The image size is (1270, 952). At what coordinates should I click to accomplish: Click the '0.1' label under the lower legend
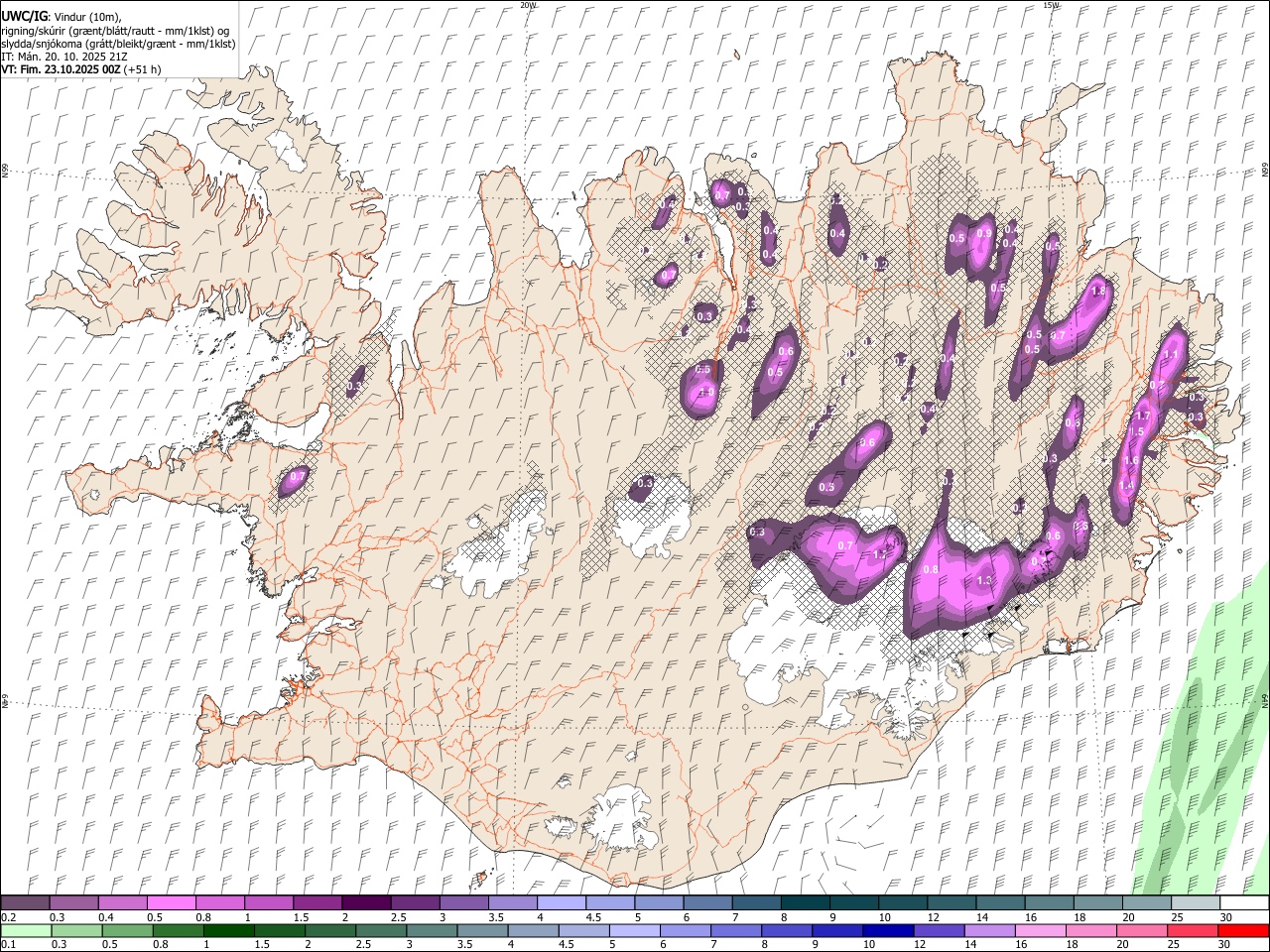(x=8, y=945)
